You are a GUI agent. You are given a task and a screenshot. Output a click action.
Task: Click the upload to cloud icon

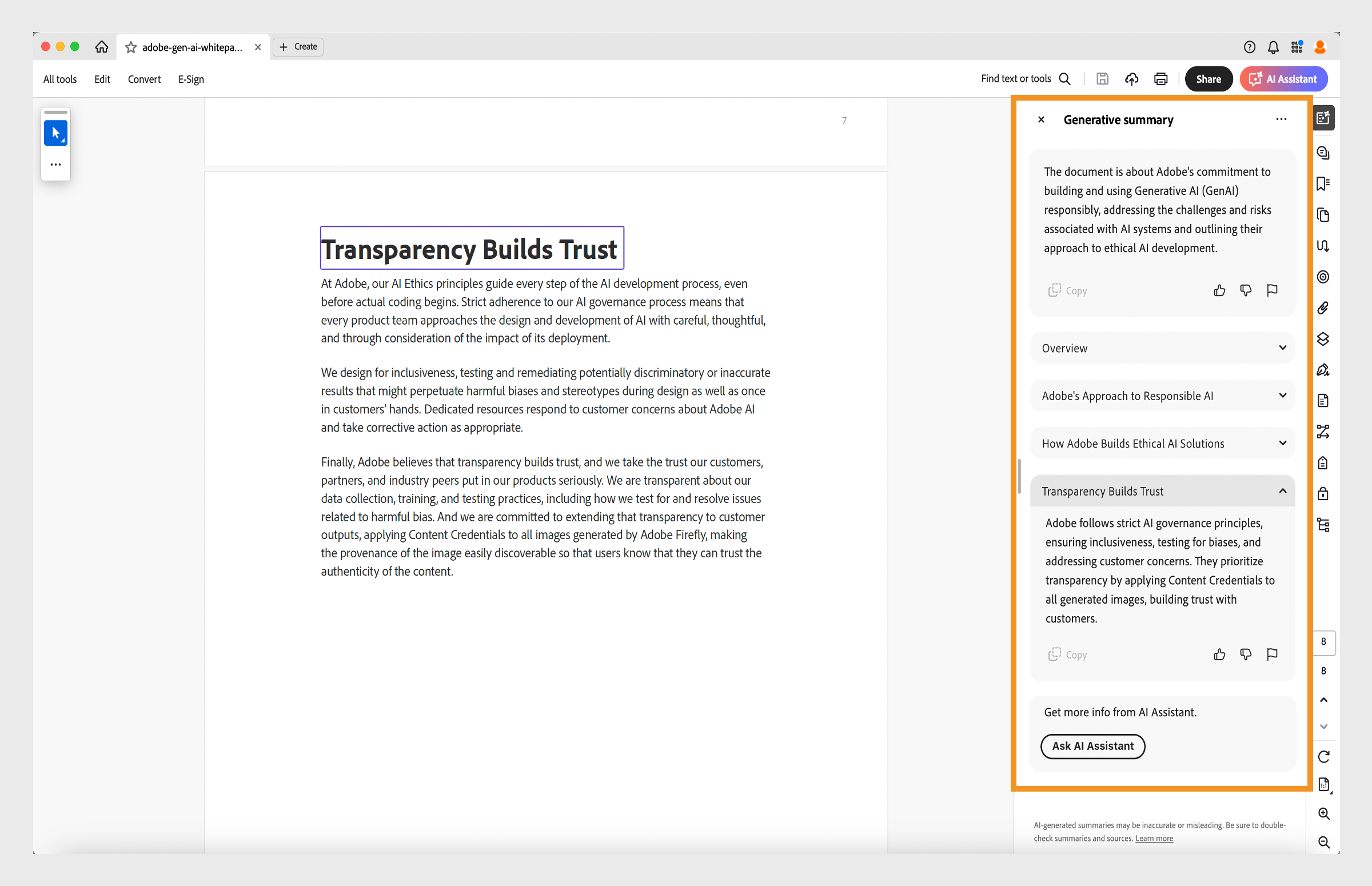click(x=1131, y=79)
